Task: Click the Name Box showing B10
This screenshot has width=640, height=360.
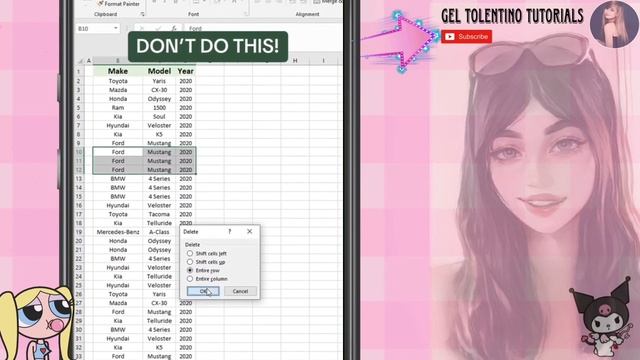Action: pos(94,29)
